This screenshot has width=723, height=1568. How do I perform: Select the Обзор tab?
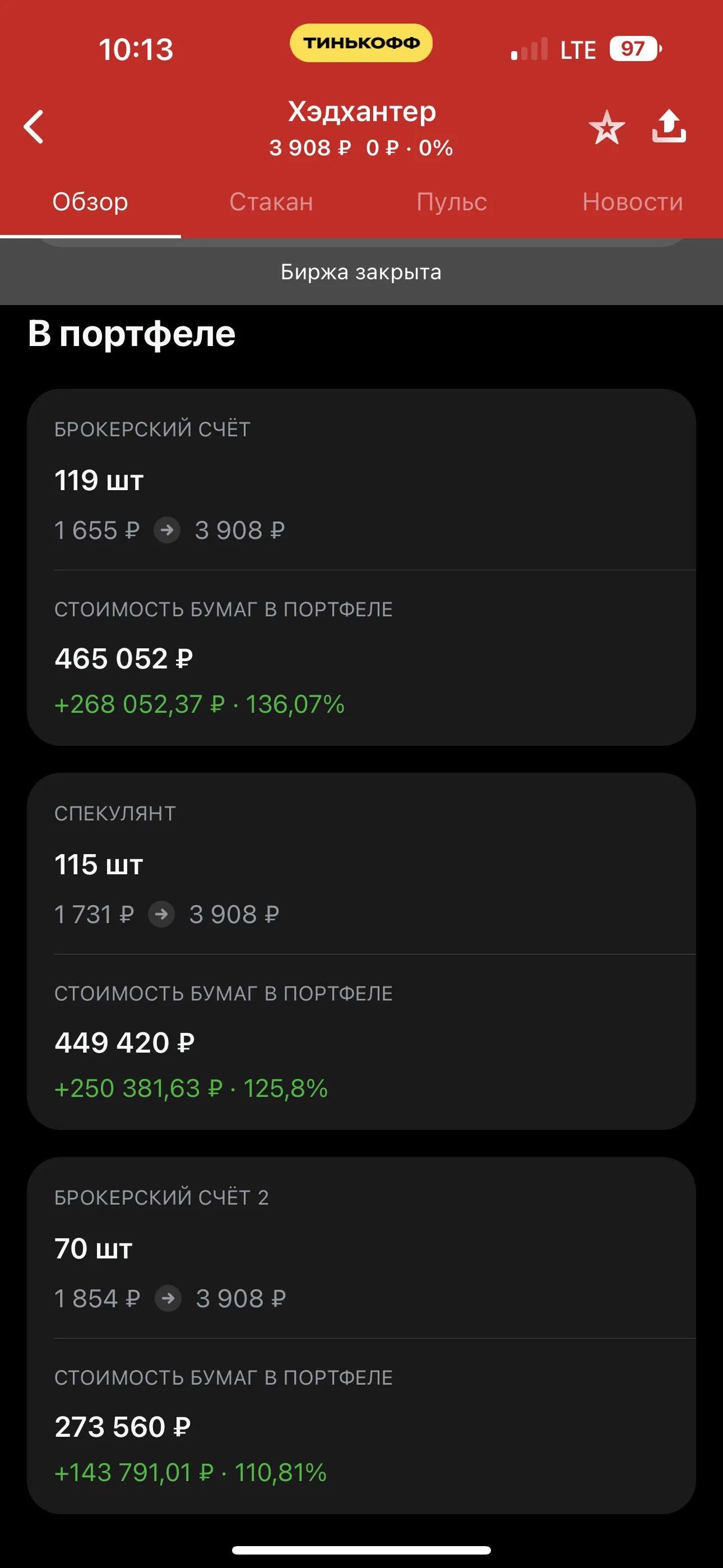tap(90, 201)
